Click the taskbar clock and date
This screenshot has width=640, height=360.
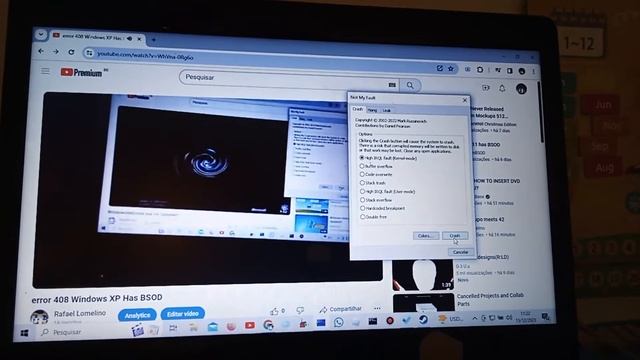click(525, 317)
